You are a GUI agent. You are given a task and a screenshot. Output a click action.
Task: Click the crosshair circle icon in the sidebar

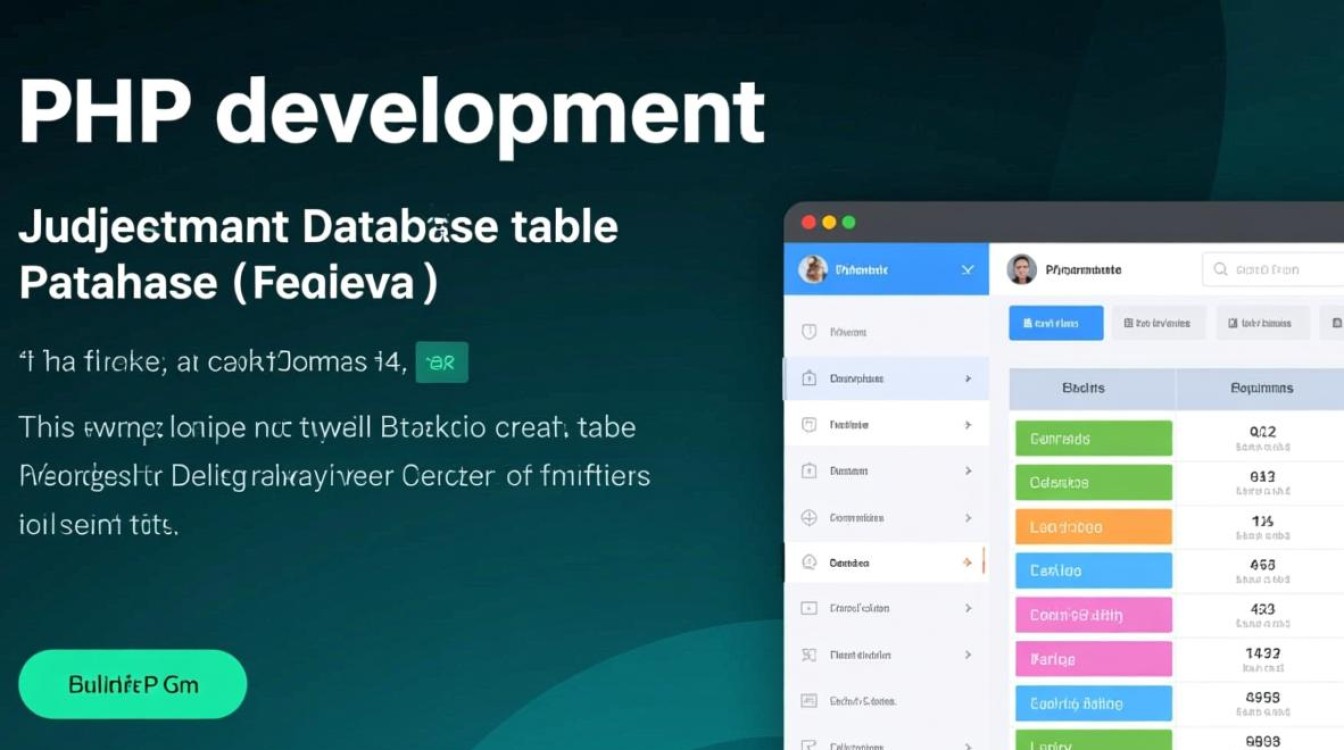pyautogui.click(x=809, y=518)
